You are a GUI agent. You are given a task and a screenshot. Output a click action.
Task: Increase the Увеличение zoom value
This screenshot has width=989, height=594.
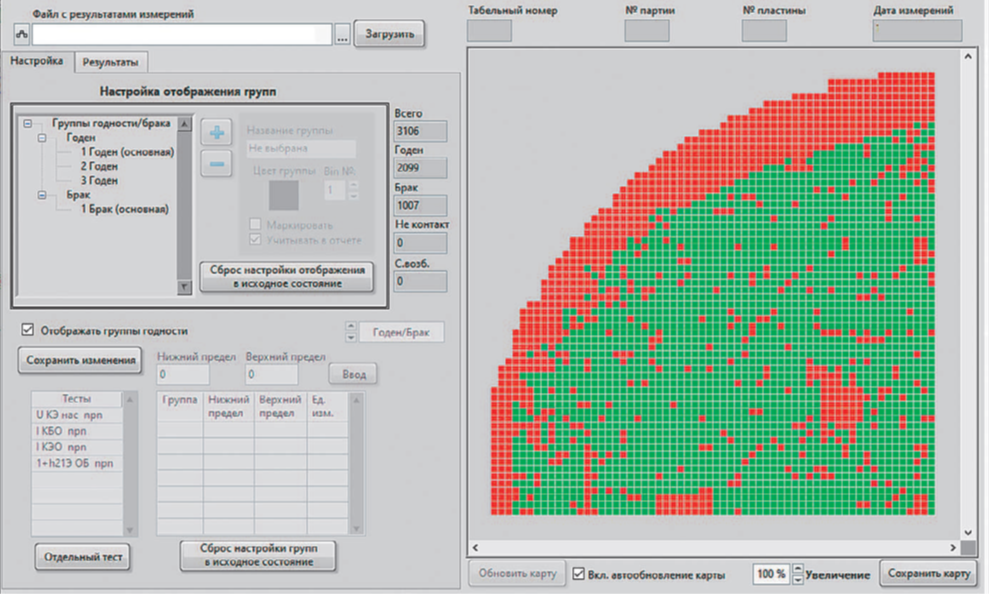[798, 569]
